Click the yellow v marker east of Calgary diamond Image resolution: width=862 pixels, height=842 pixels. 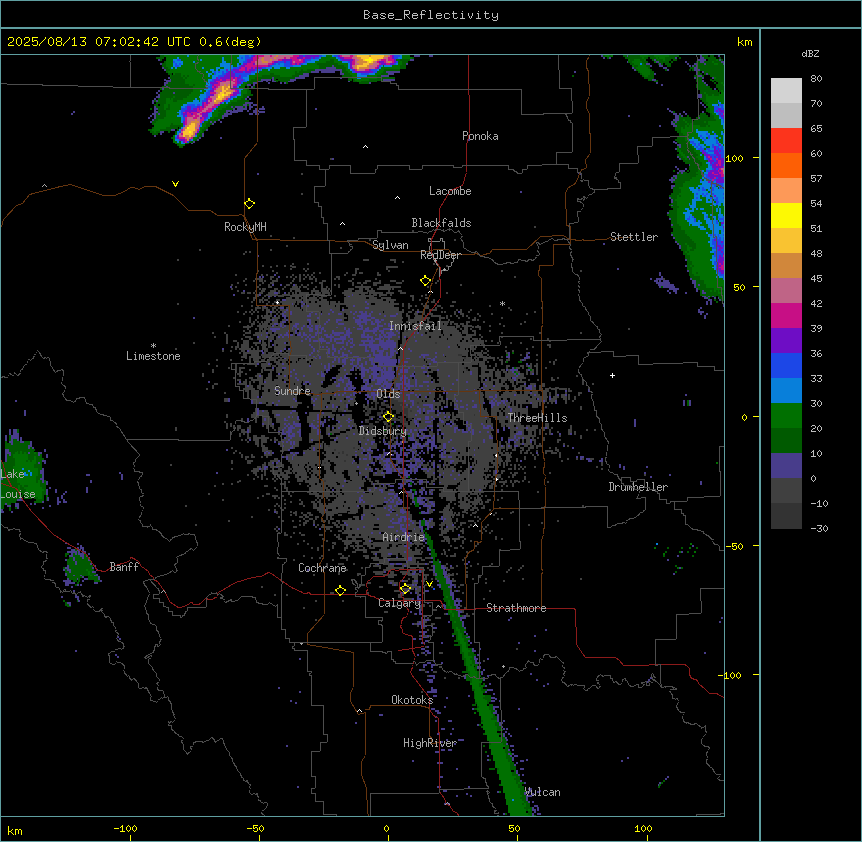429,584
